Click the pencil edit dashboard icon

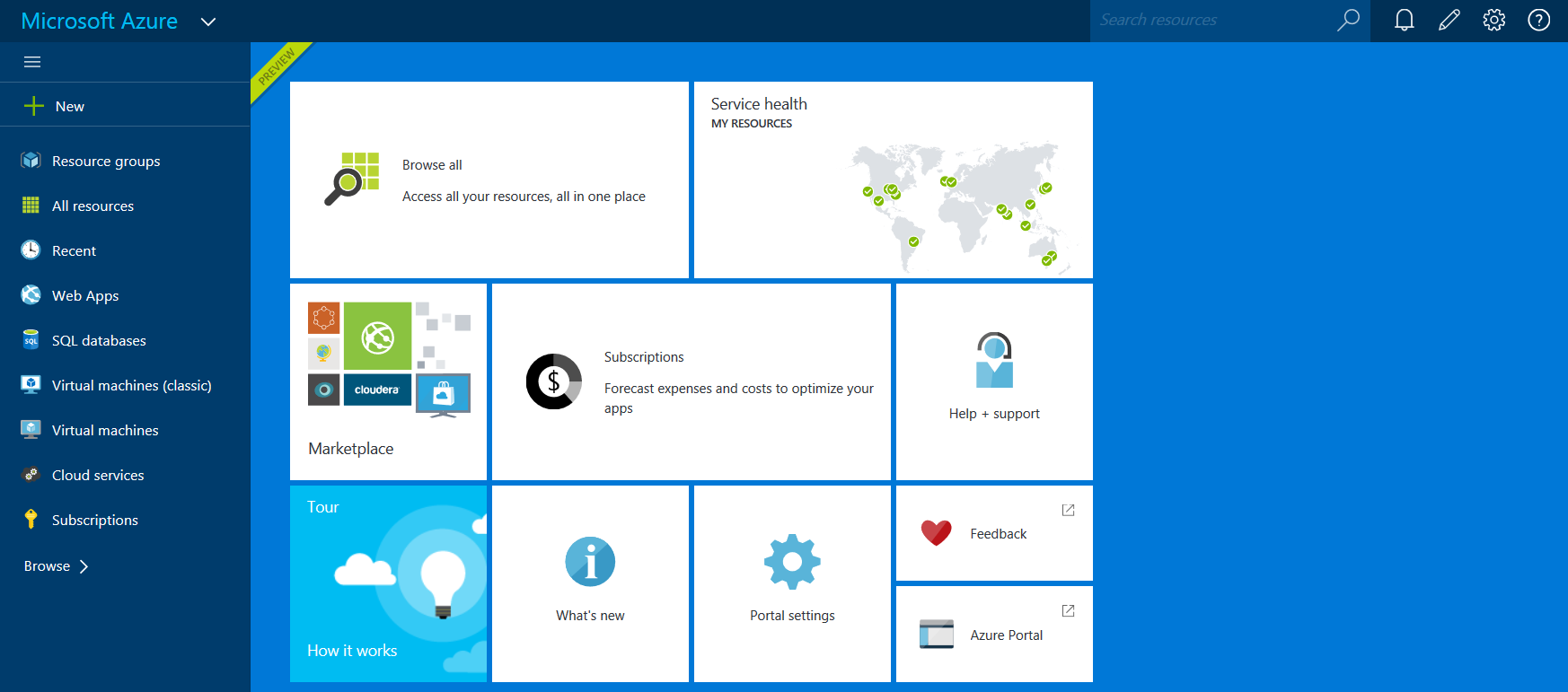click(x=1449, y=20)
